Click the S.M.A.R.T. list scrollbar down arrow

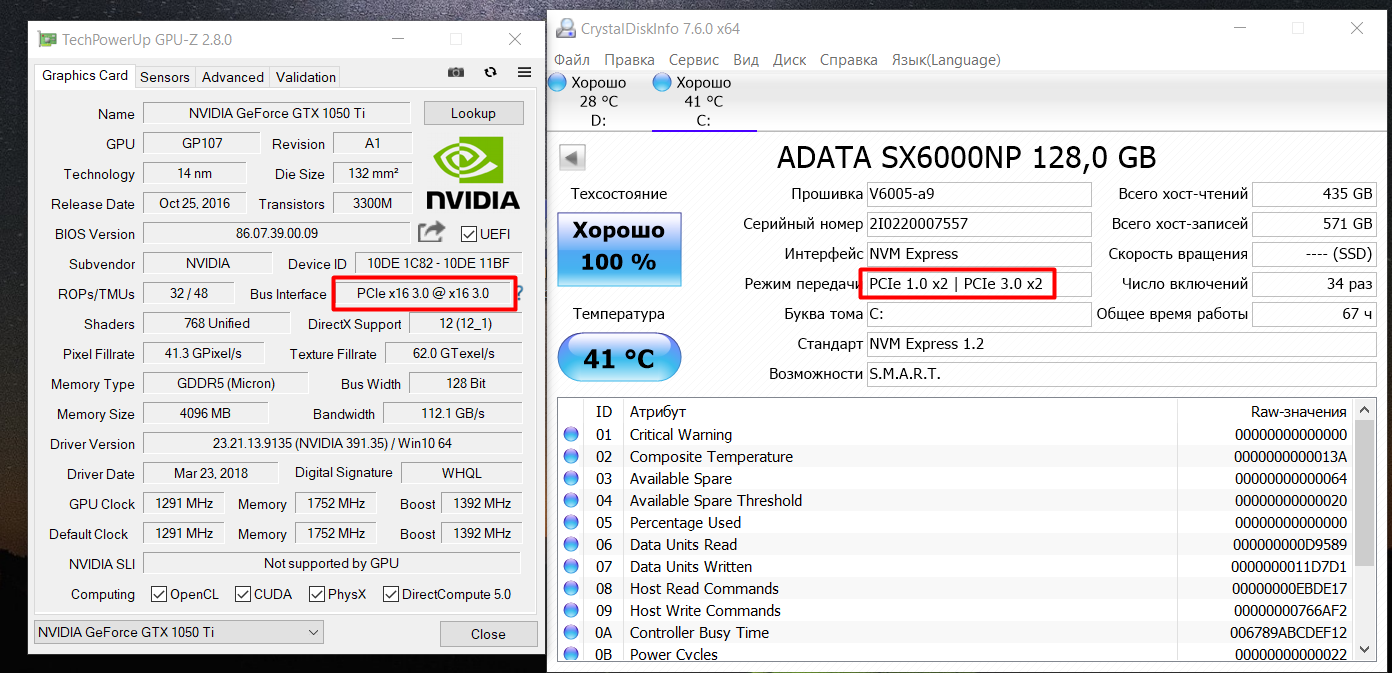point(1366,650)
